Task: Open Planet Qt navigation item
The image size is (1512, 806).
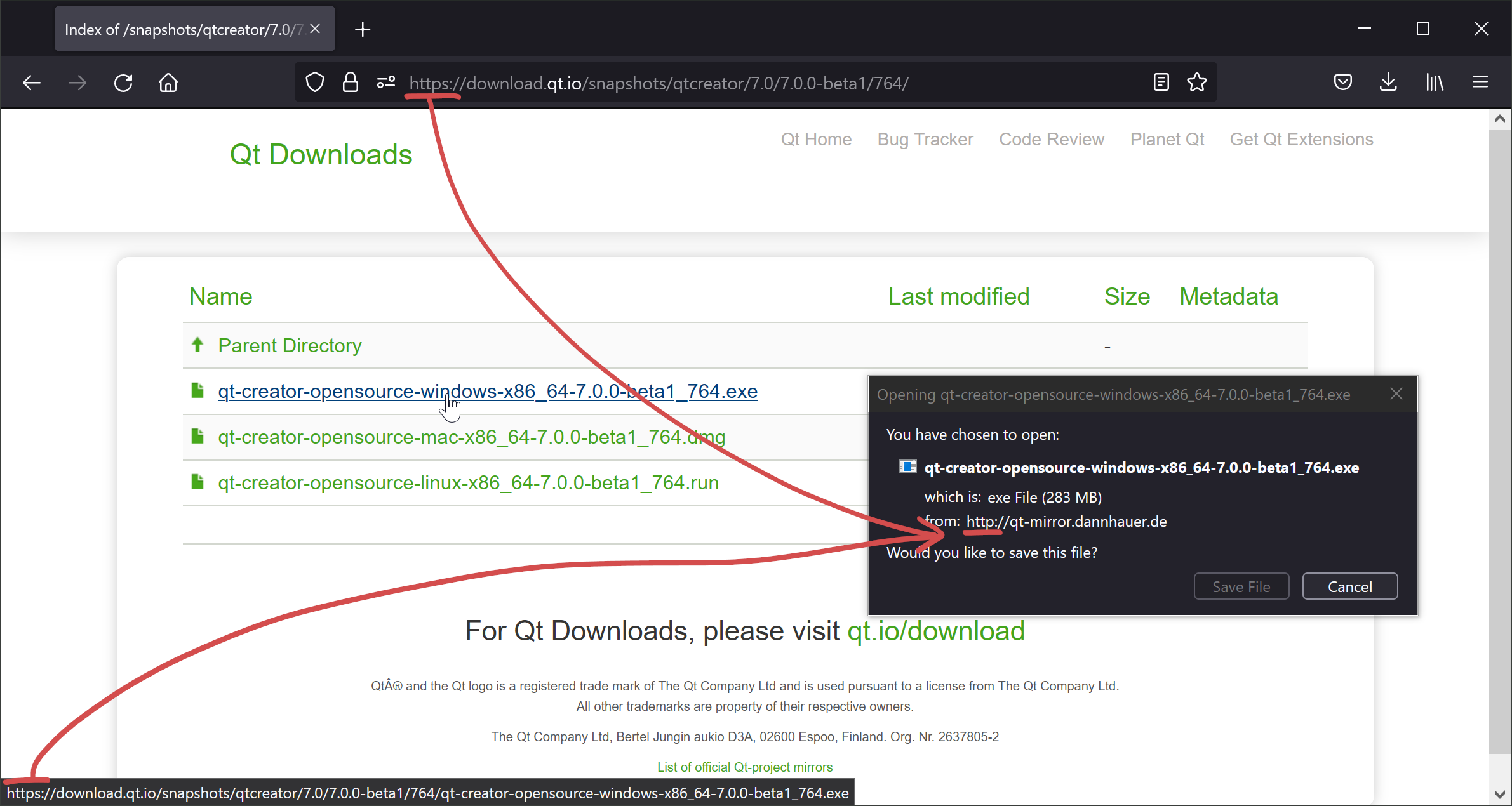Action: [1167, 139]
